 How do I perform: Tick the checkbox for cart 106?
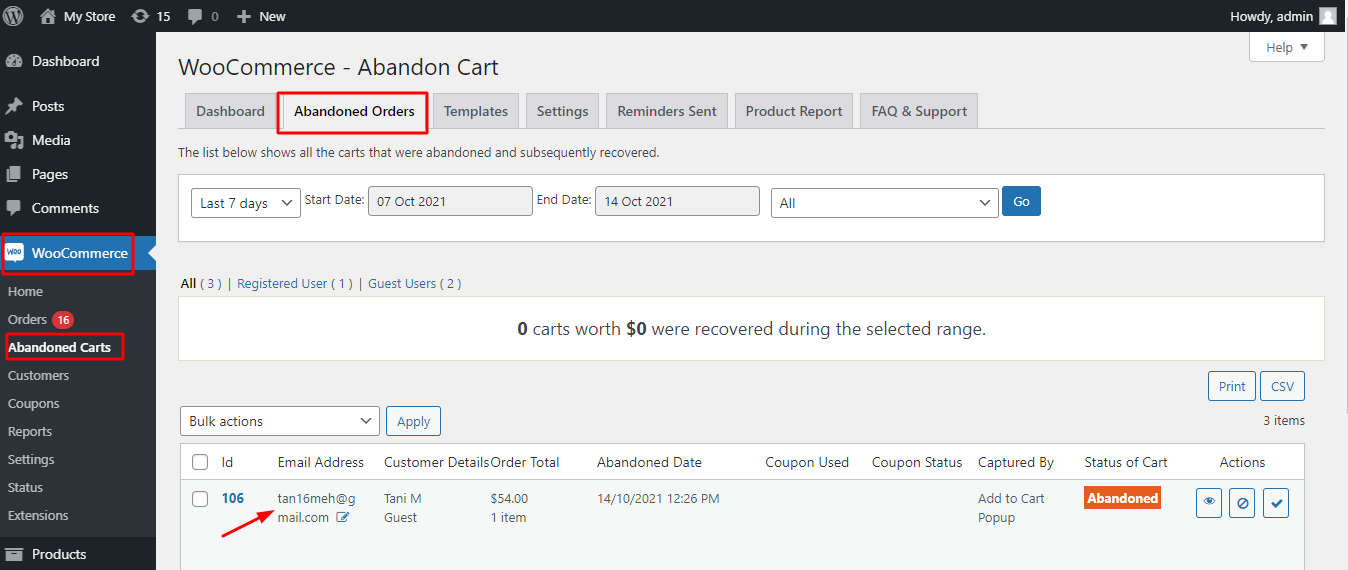click(200, 498)
